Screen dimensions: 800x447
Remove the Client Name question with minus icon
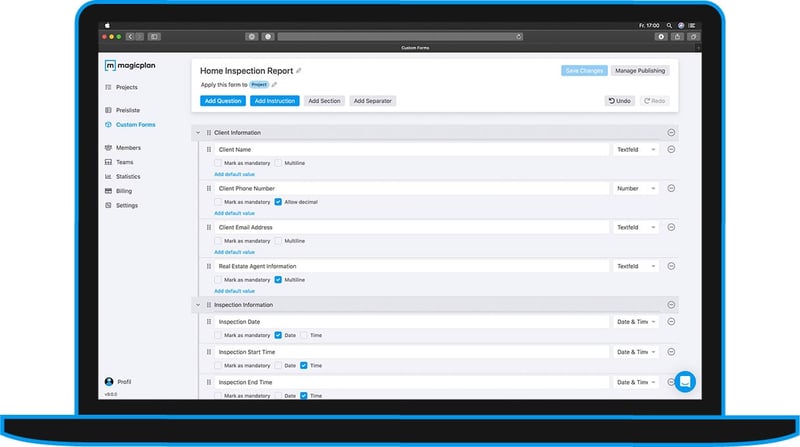(671, 150)
